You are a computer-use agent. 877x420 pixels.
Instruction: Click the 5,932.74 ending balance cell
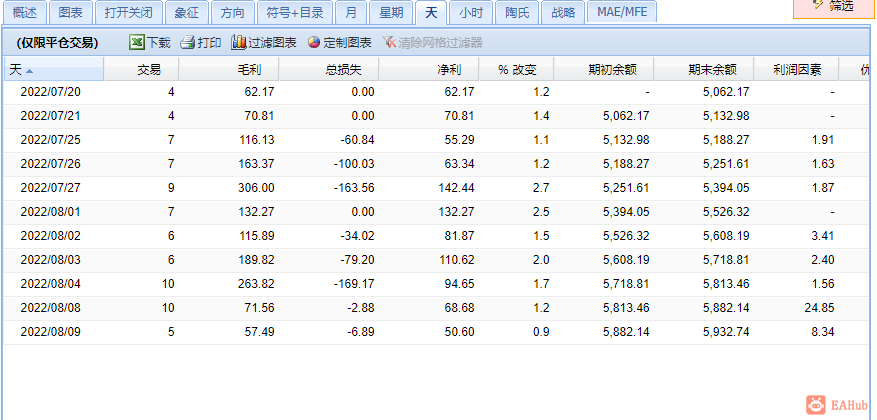(726, 332)
